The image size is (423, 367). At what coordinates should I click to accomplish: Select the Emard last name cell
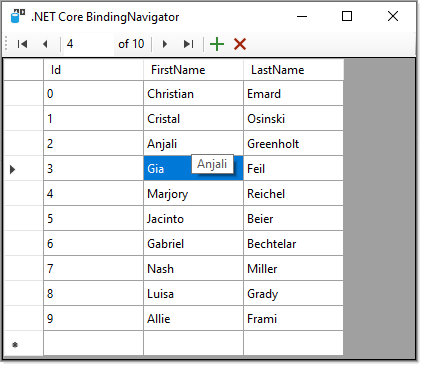(293, 94)
